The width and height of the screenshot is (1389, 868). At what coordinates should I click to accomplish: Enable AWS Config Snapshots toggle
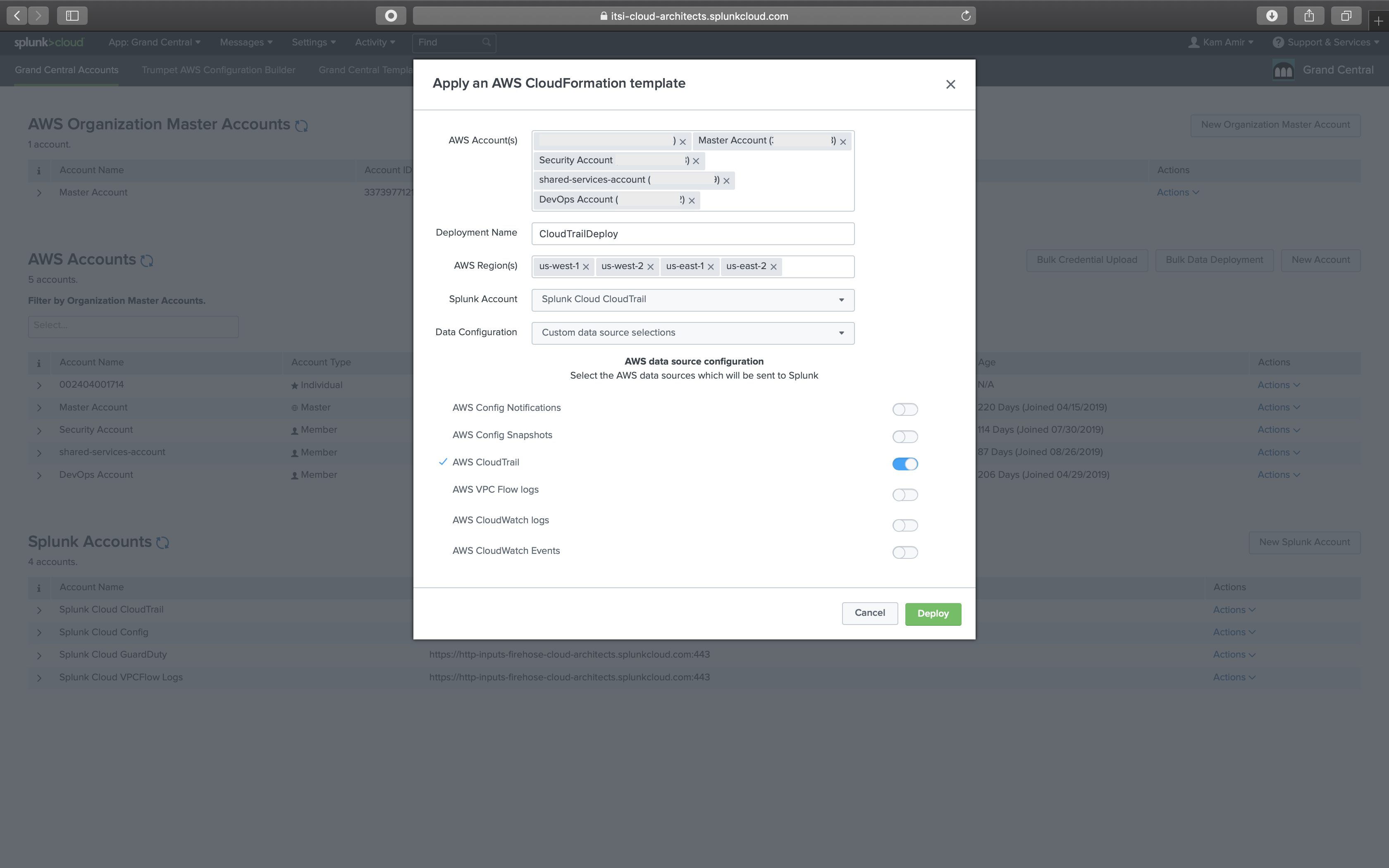905,437
